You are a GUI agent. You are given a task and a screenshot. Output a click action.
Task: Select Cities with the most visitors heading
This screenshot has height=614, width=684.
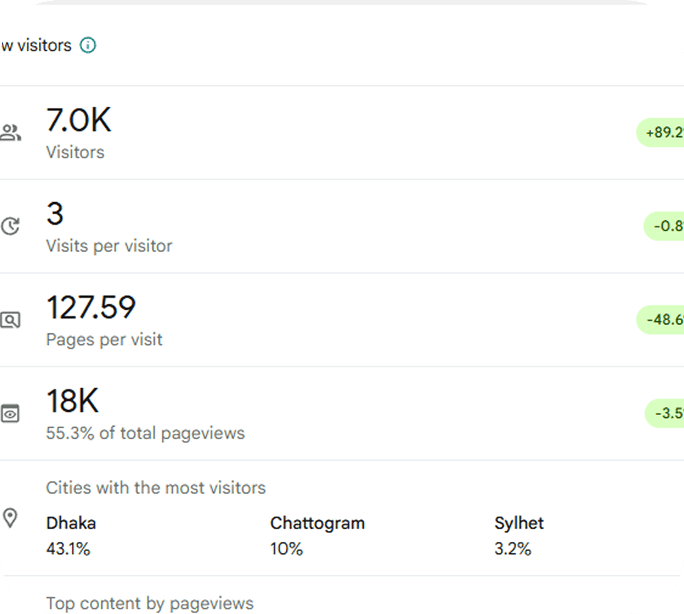pos(156,488)
